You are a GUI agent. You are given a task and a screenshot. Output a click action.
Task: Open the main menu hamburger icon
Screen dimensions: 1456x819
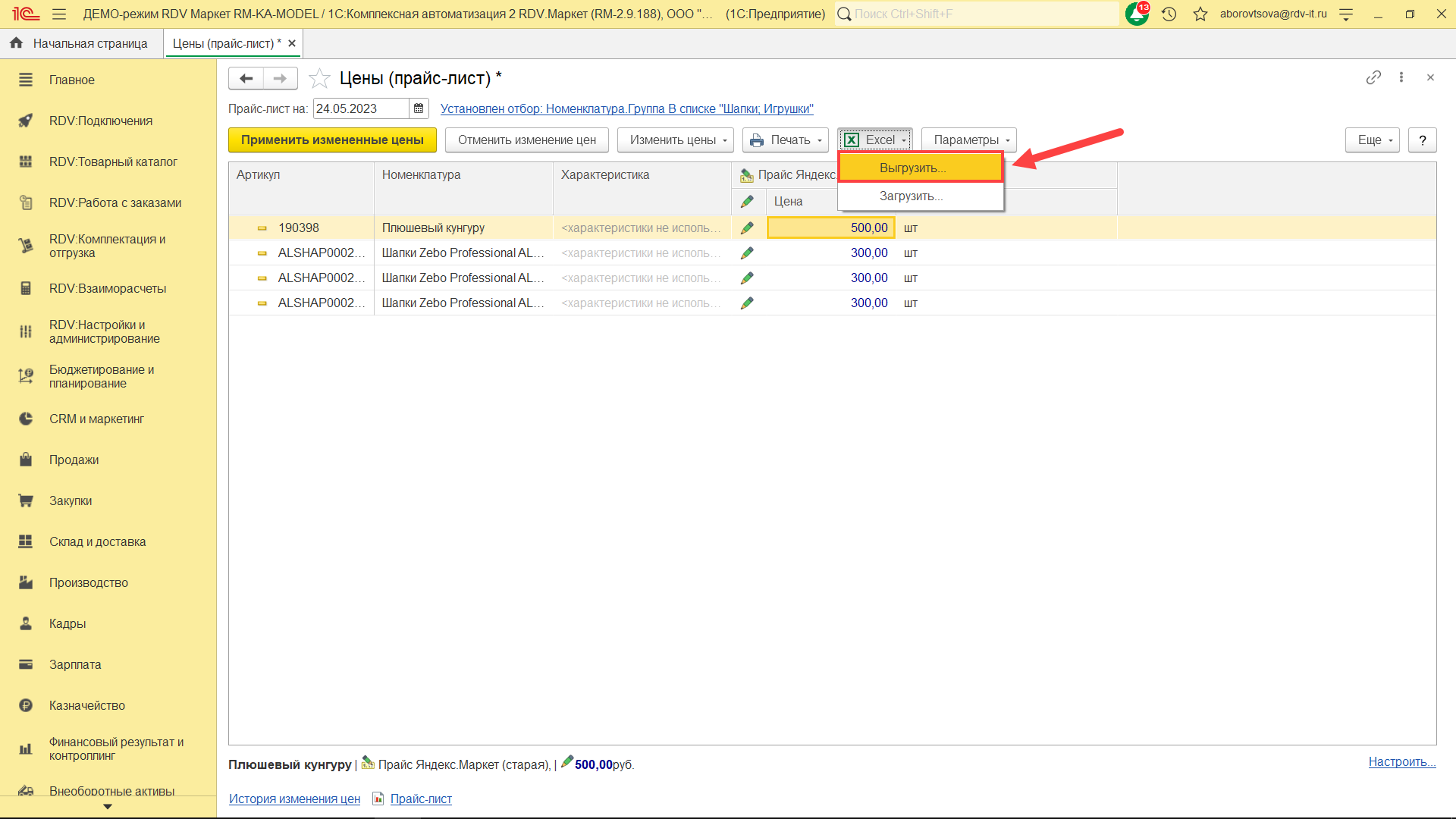[x=59, y=14]
